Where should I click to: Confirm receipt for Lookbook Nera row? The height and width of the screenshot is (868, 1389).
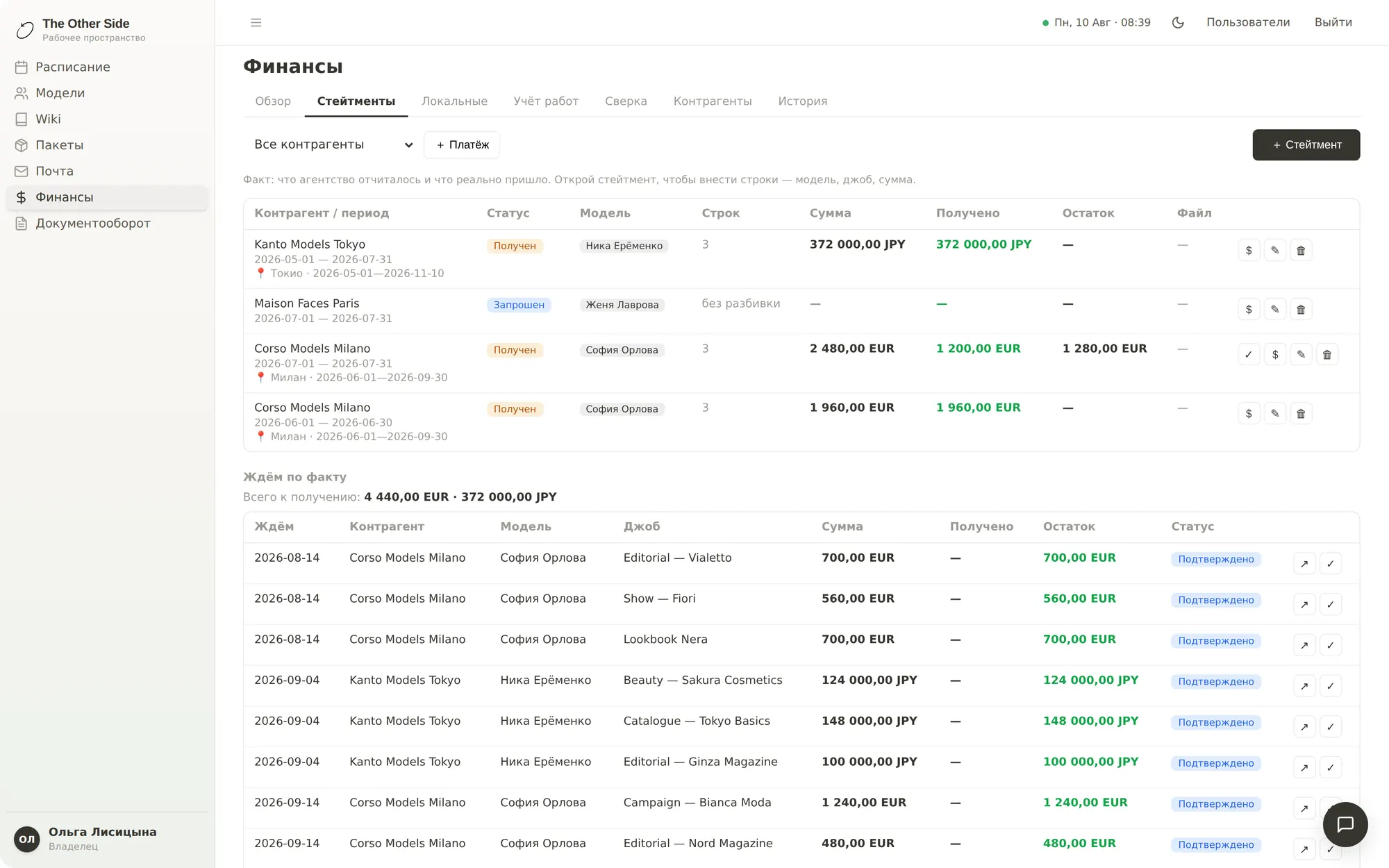pos(1331,646)
